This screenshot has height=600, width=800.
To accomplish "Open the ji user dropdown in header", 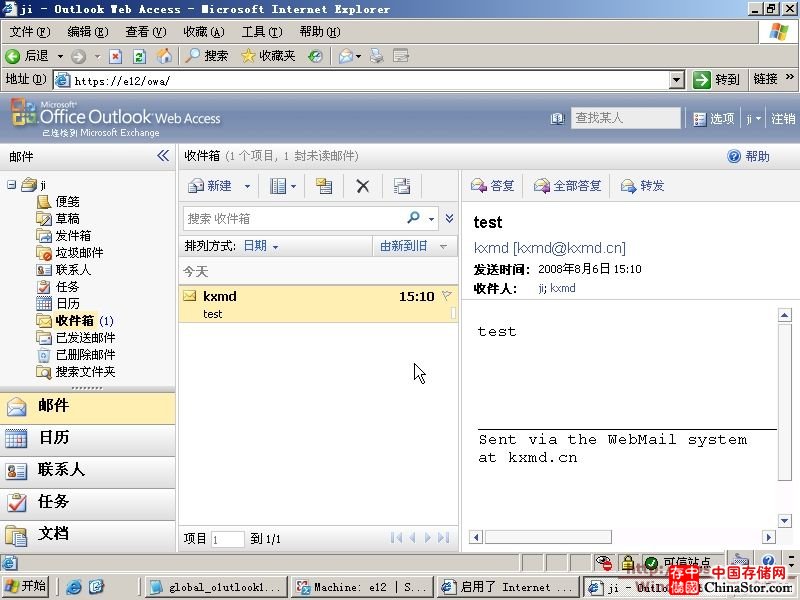I will coord(754,119).
